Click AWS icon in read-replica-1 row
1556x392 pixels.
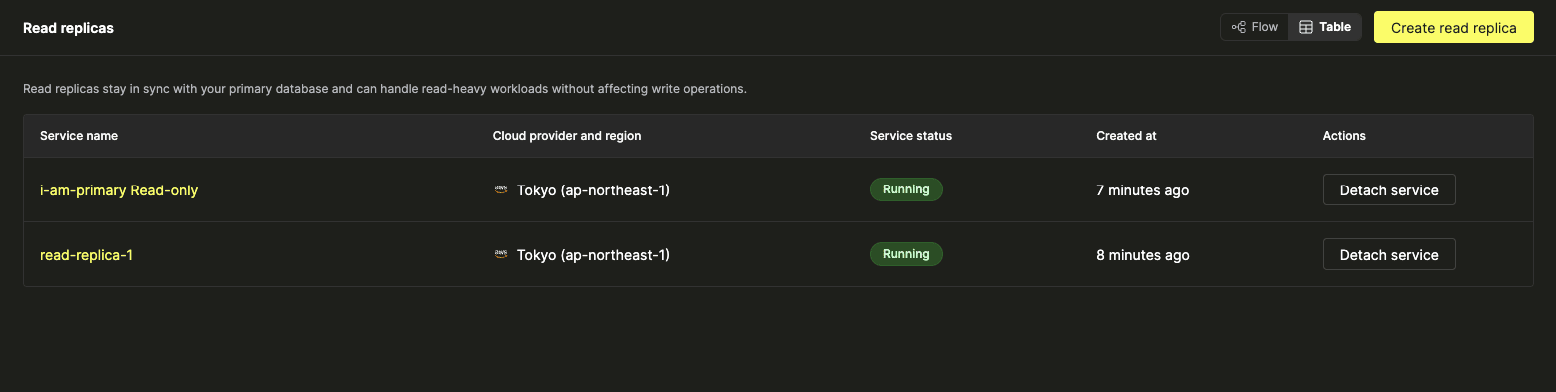tap(501, 254)
